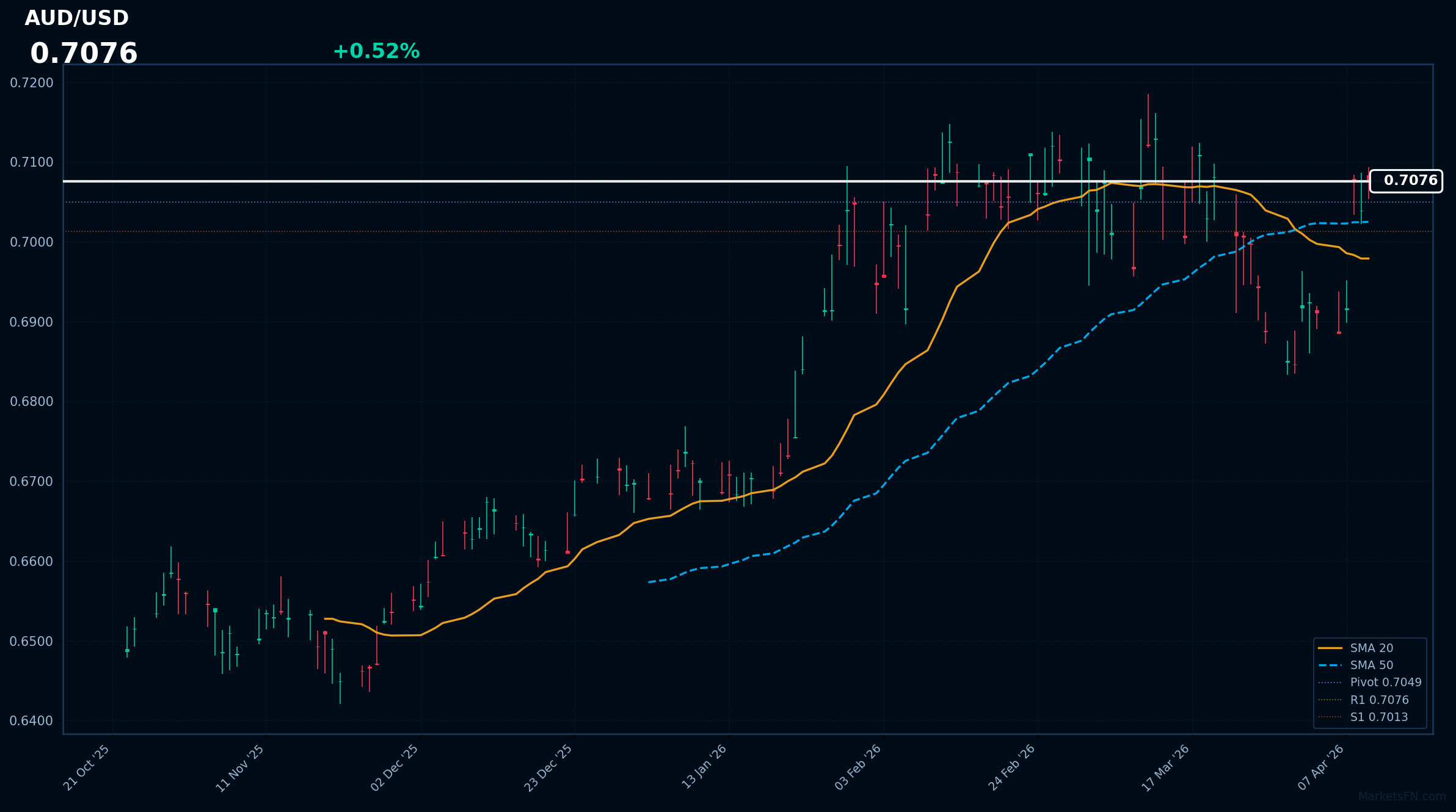This screenshot has height=812, width=1456.
Task: Select the S1 0.7013 legend entry
Action: (1363, 717)
